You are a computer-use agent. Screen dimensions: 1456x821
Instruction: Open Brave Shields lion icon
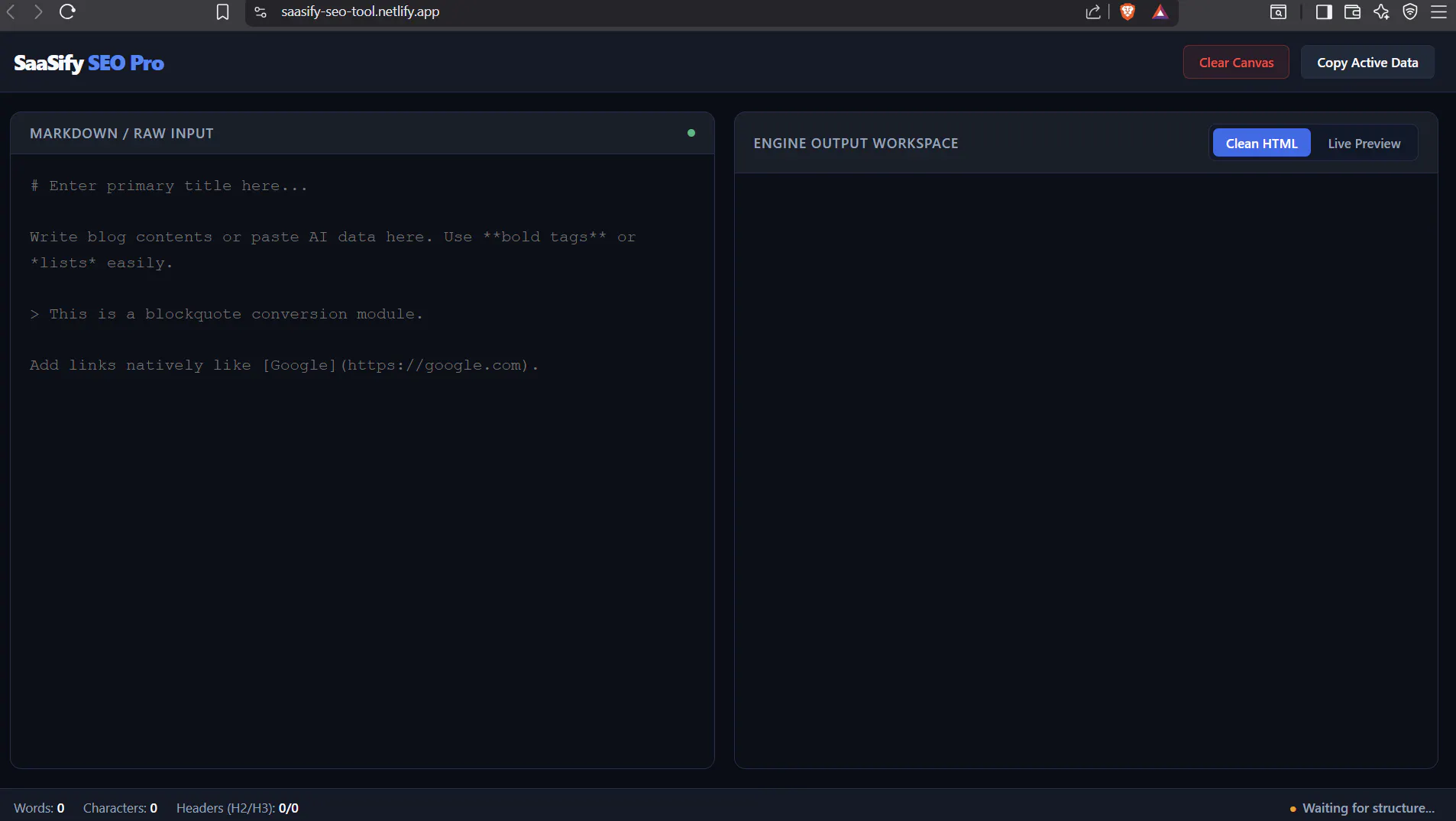point(1128,11)
